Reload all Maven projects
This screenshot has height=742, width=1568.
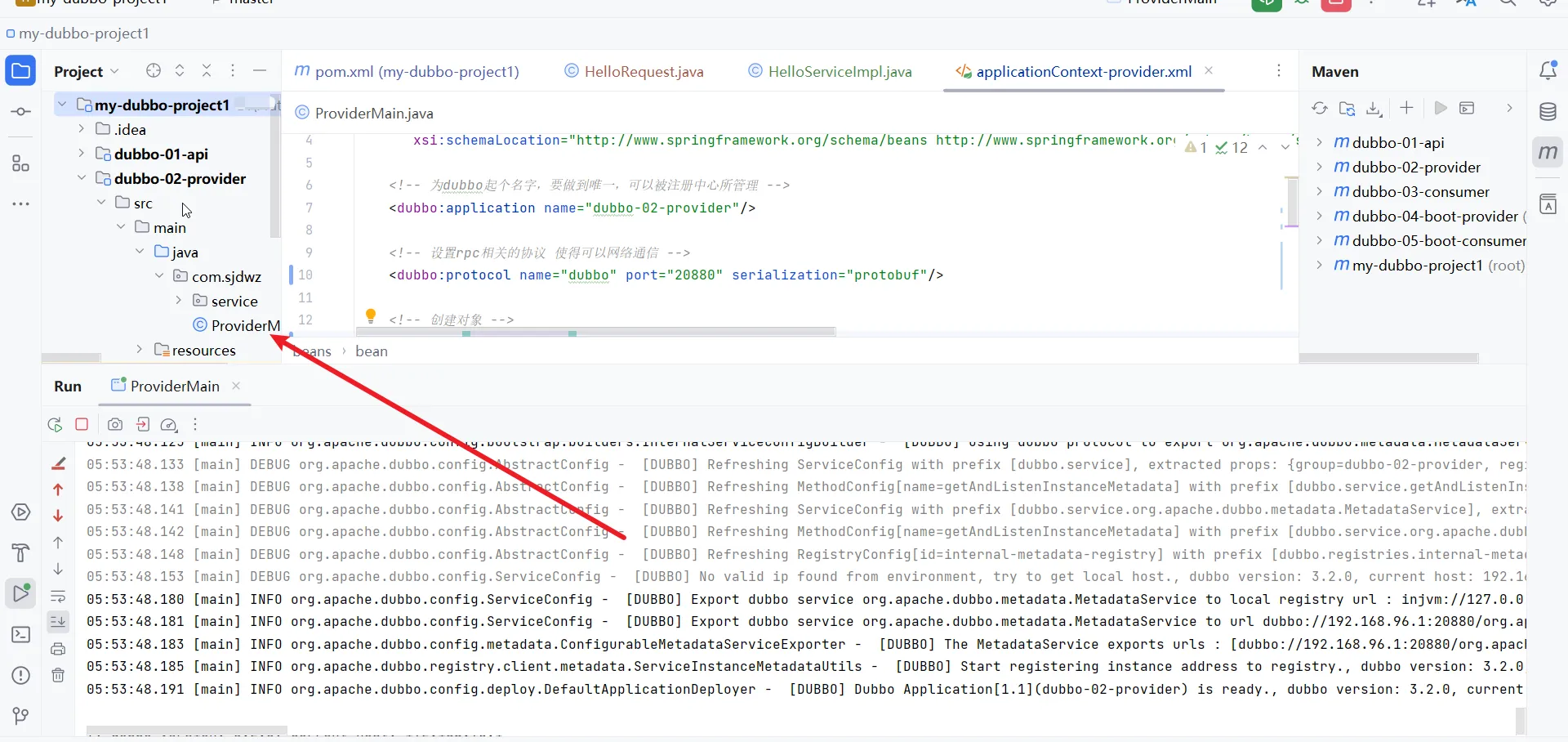(x=1320, y=108)
